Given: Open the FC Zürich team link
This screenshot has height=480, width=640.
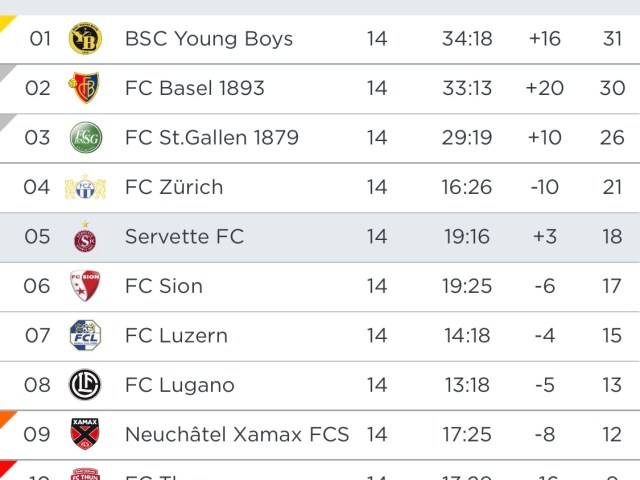Looking at the screenshot, I should [174, 187].
